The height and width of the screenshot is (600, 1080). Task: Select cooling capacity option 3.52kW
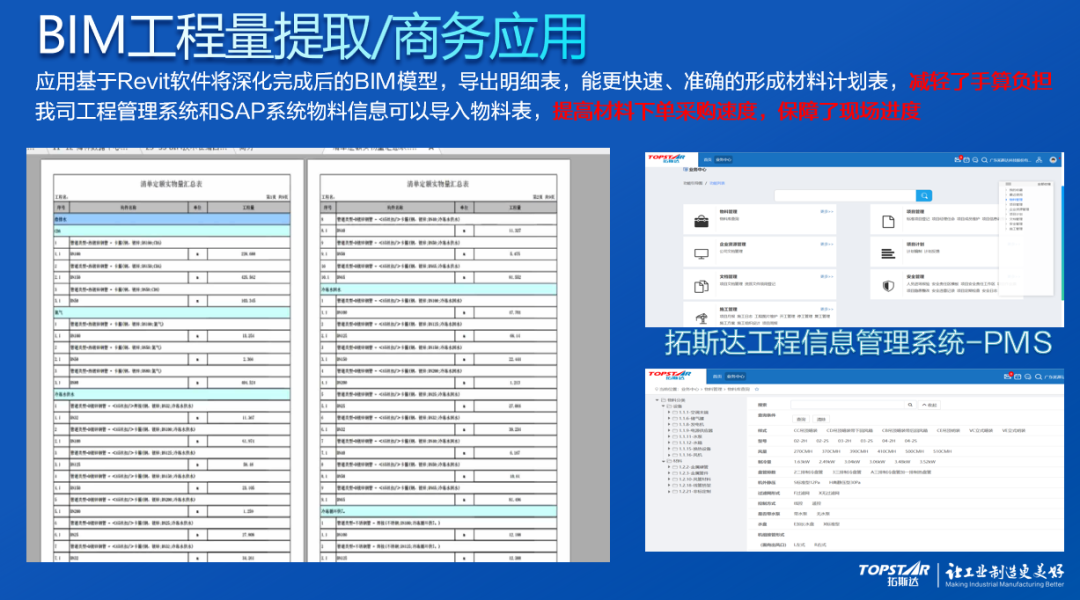[928, 462]
